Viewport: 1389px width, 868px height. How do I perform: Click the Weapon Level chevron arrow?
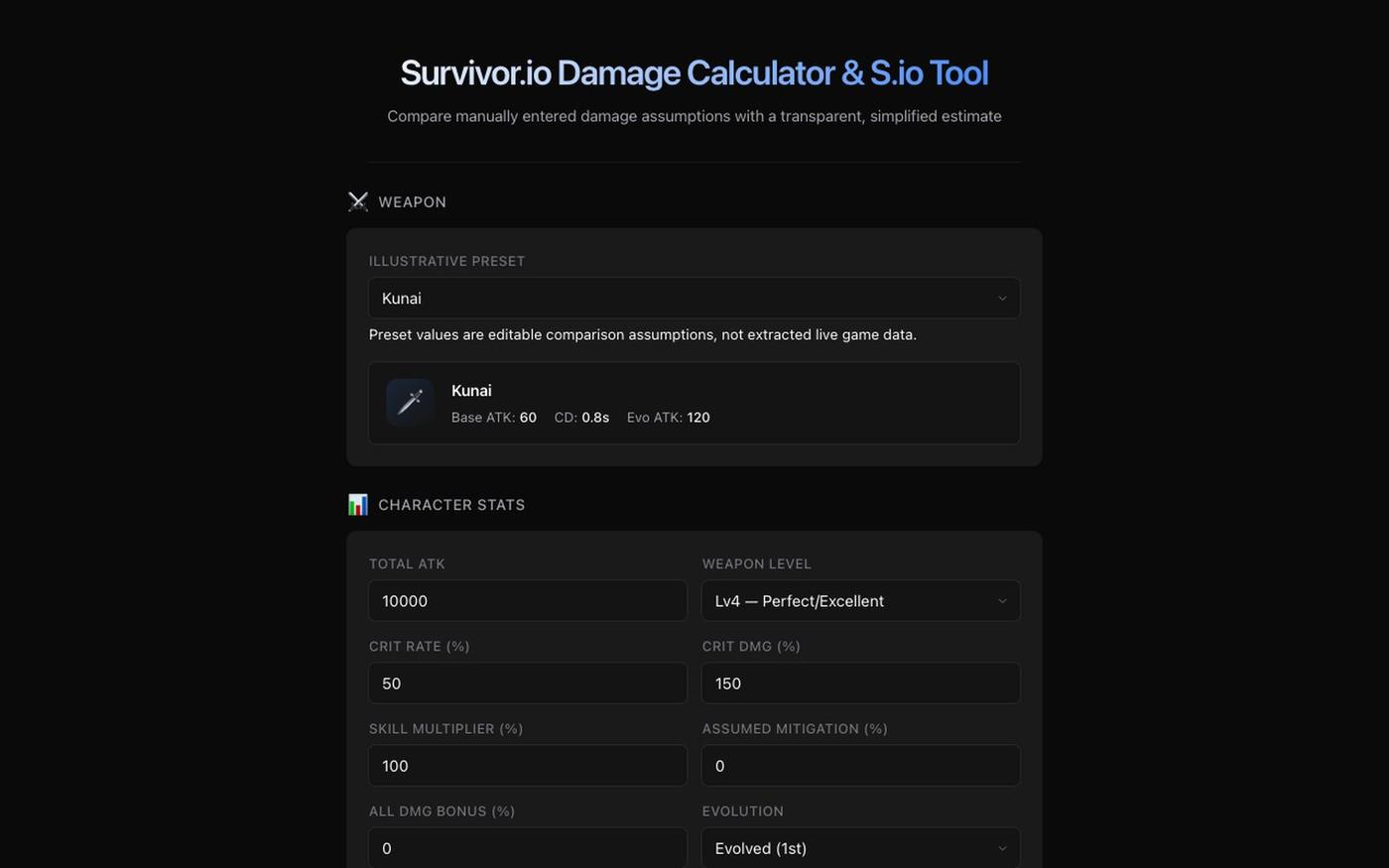(x=1002, y=600)
